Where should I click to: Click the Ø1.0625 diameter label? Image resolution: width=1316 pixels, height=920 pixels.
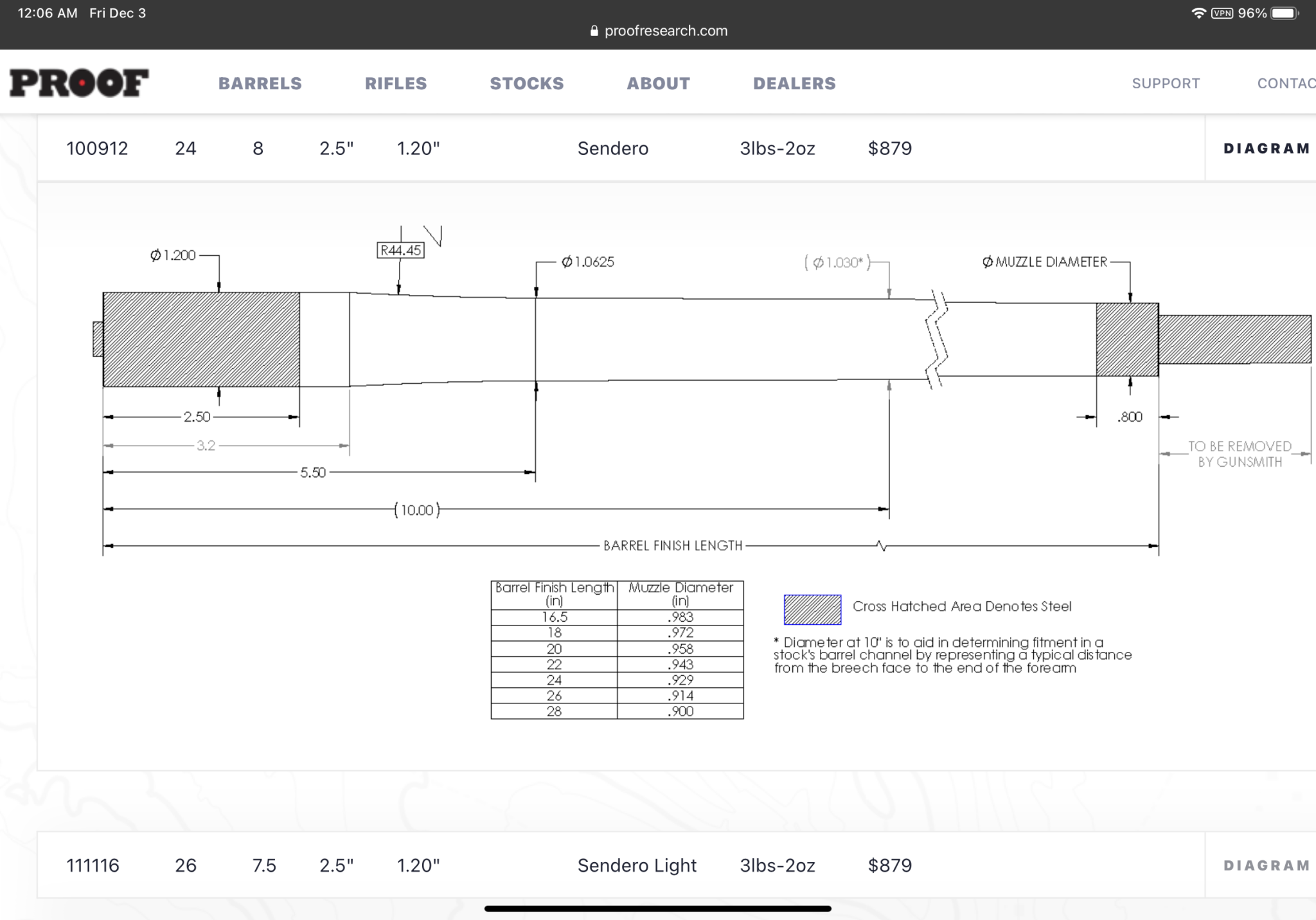pyautogui.click(x=588, y=262)
